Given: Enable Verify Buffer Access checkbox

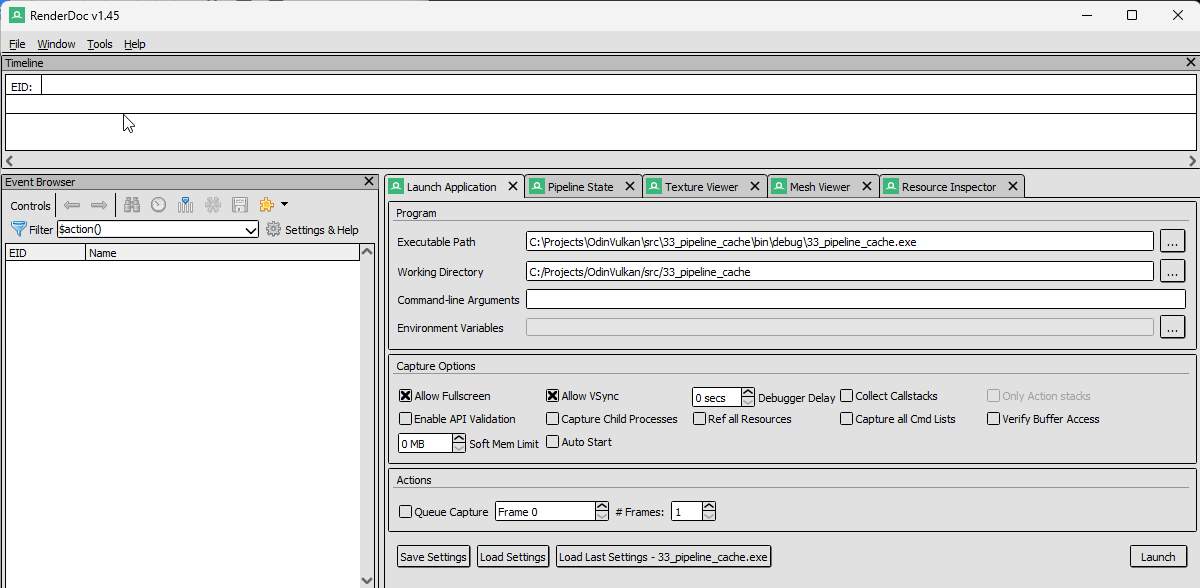Looking at the screenshot, I should pos(993,419).
